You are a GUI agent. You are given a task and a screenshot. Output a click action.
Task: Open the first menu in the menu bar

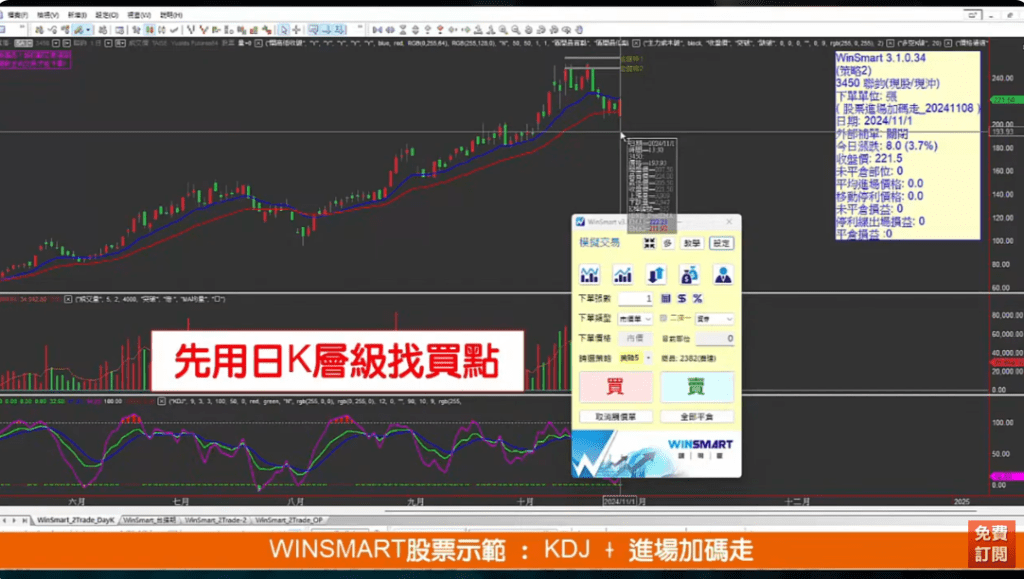tap(18, 15)
